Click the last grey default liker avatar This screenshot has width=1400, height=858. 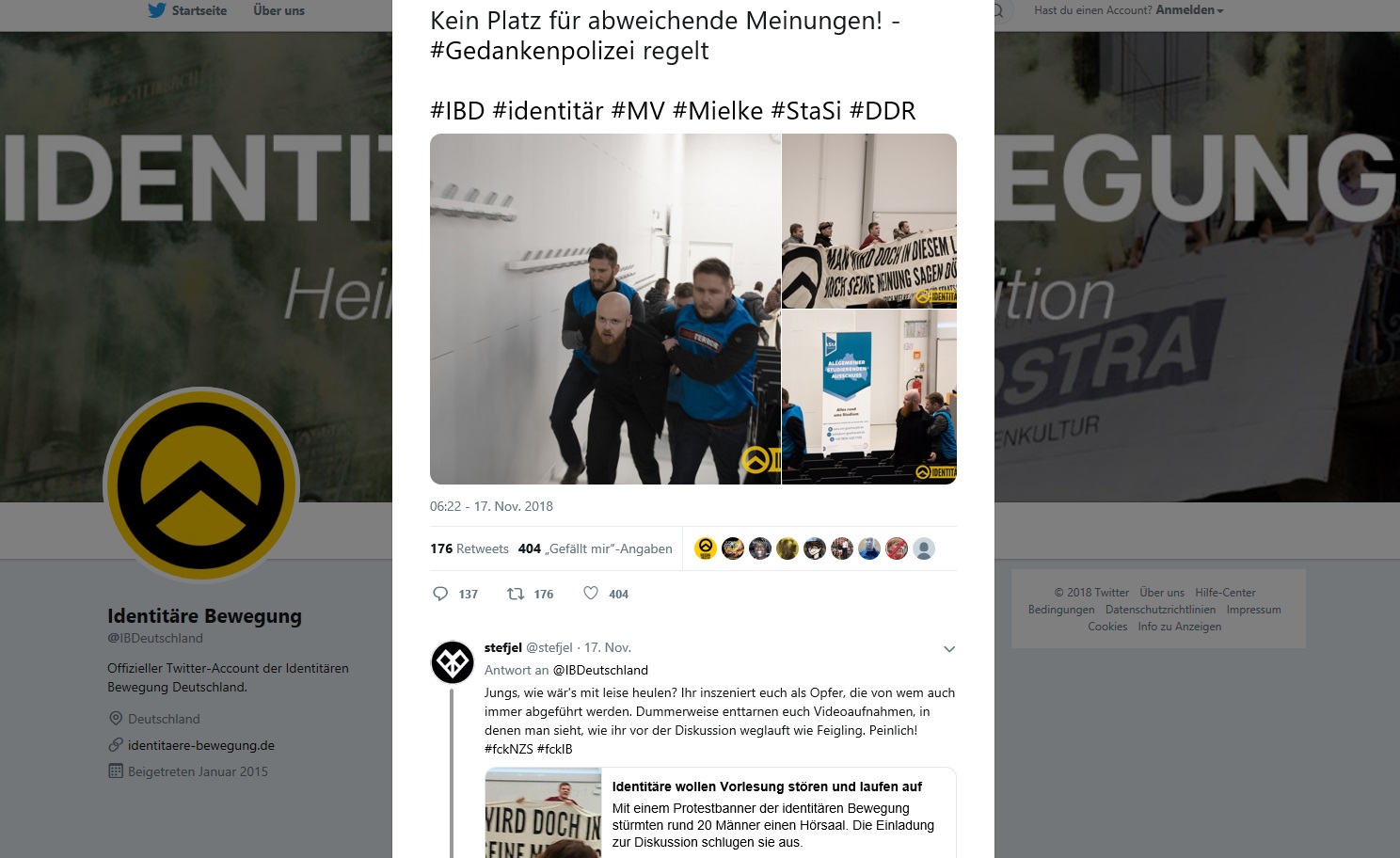(924, 548)
